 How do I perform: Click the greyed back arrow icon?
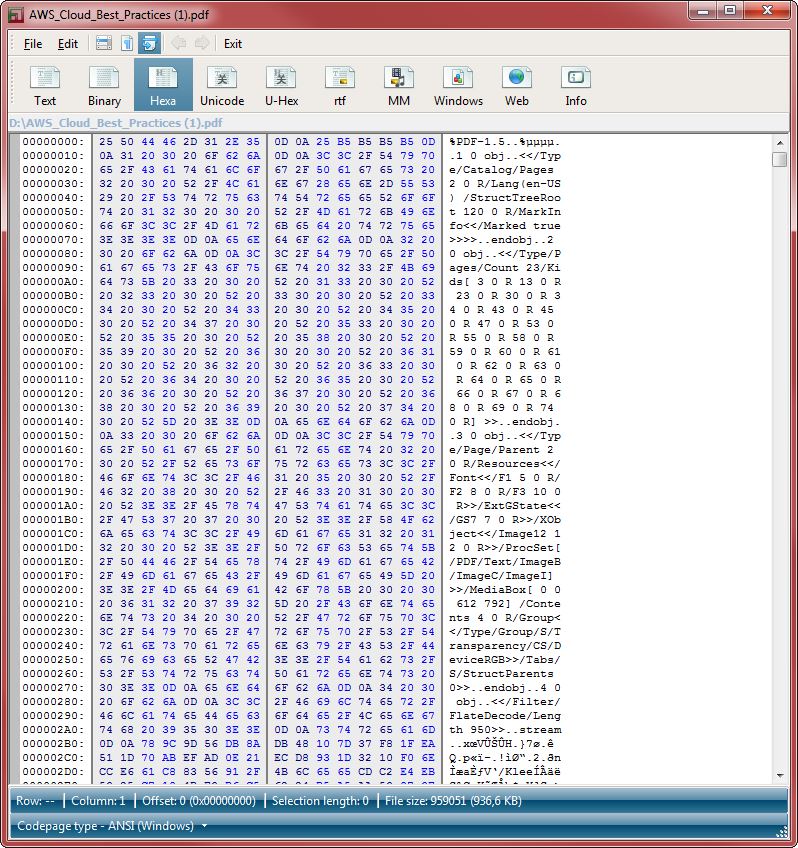[178, 43]
